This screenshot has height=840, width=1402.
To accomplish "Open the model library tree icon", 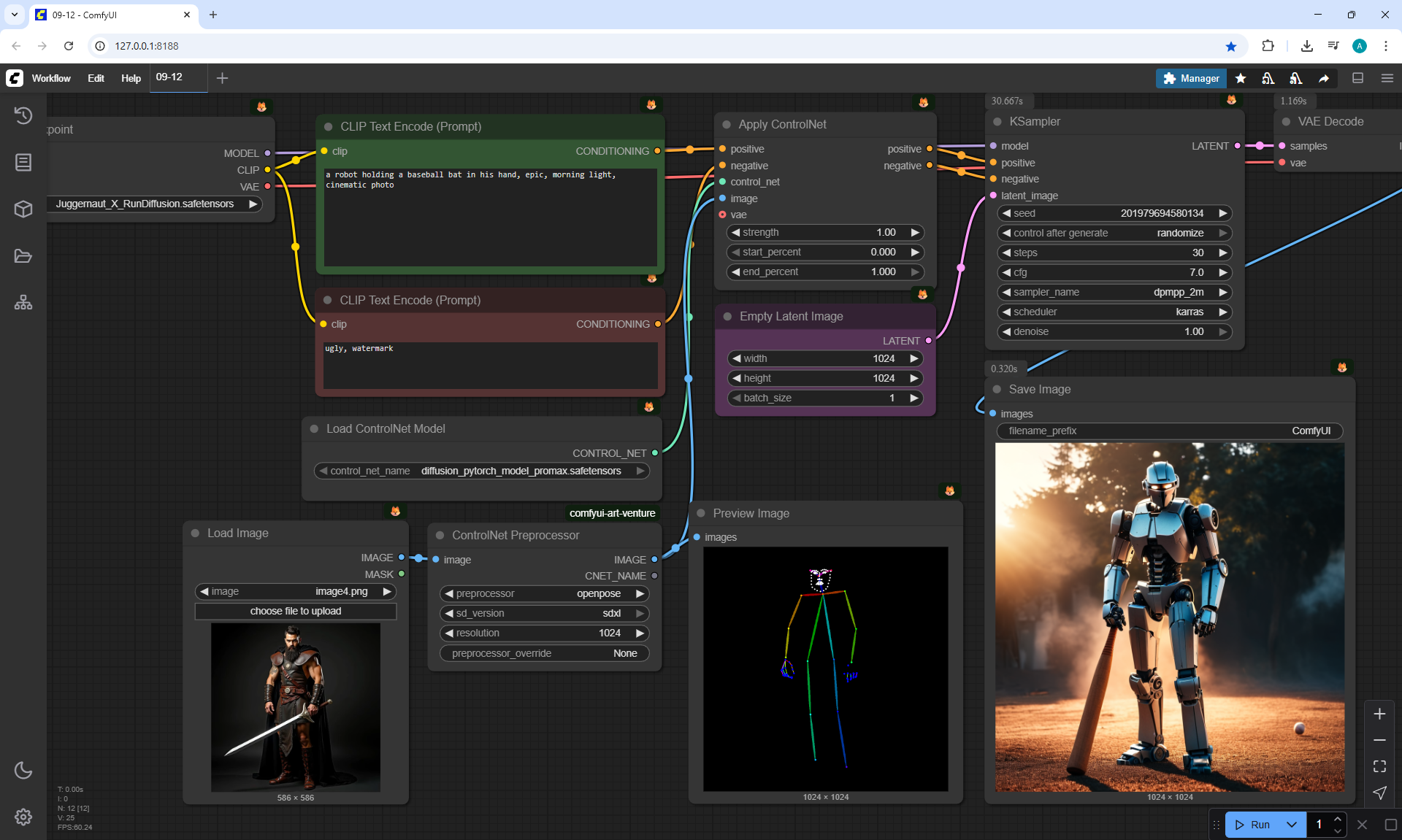I will pos(23,302).
